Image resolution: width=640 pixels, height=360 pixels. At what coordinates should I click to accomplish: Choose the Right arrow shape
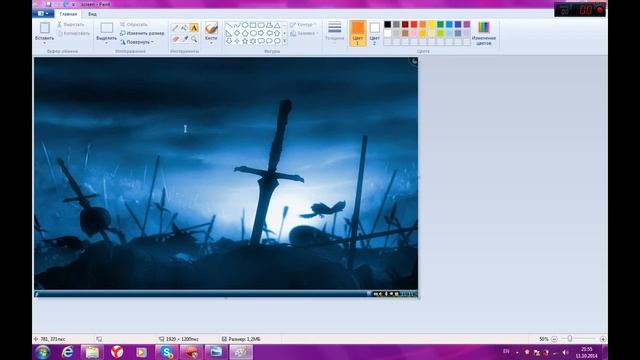(x=261, y=33)
